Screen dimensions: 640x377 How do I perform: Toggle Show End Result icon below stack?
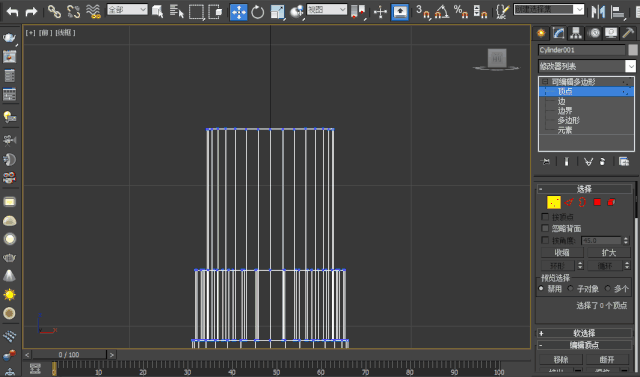tap(566, 162)
